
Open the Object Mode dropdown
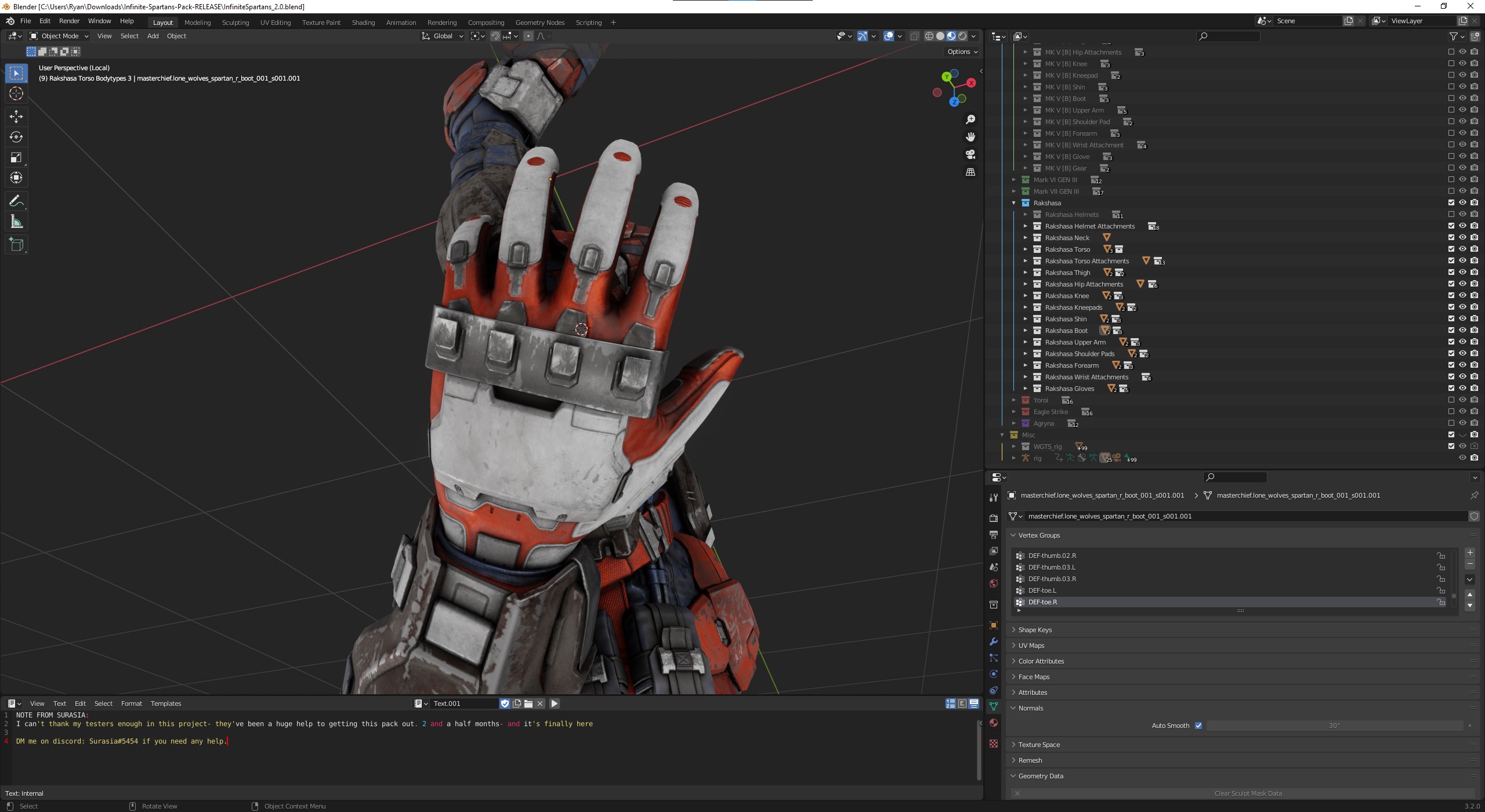[59, 36]
